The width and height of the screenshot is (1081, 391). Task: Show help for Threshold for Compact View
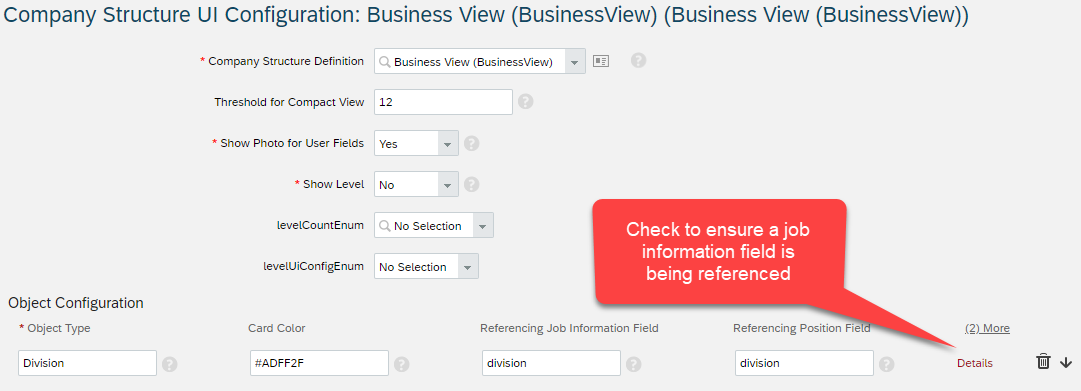pos(525,102)
